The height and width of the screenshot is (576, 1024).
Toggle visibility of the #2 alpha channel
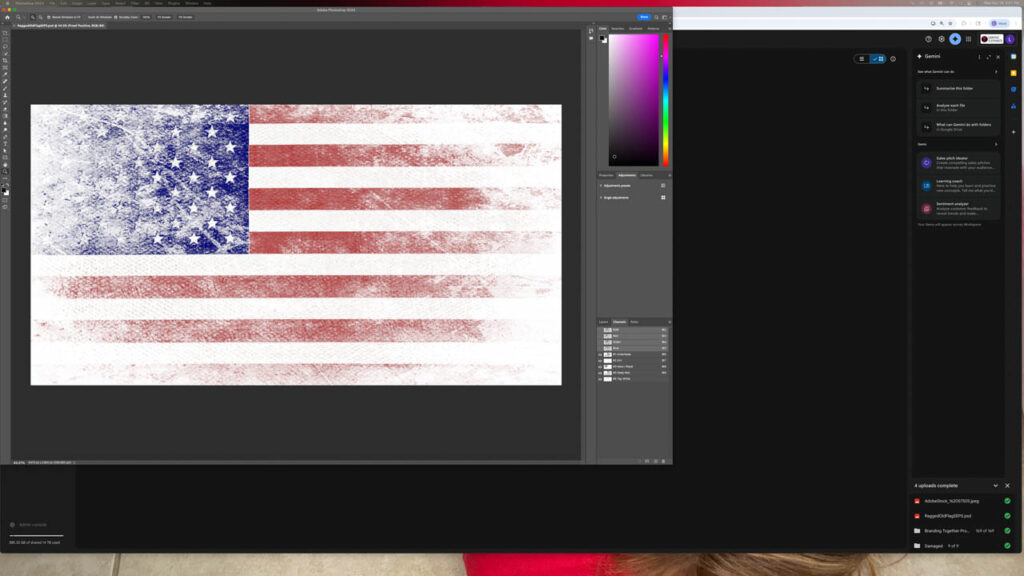pyautogui.click(x=600, y=360)
